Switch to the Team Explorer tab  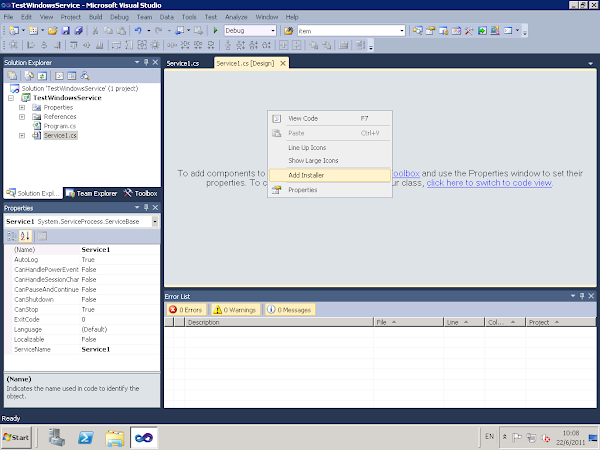(x=92, y=193)
